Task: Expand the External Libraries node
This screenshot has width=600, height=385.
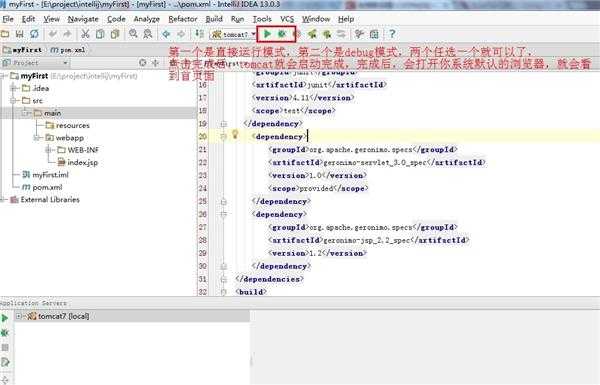Action: (3, 199)
